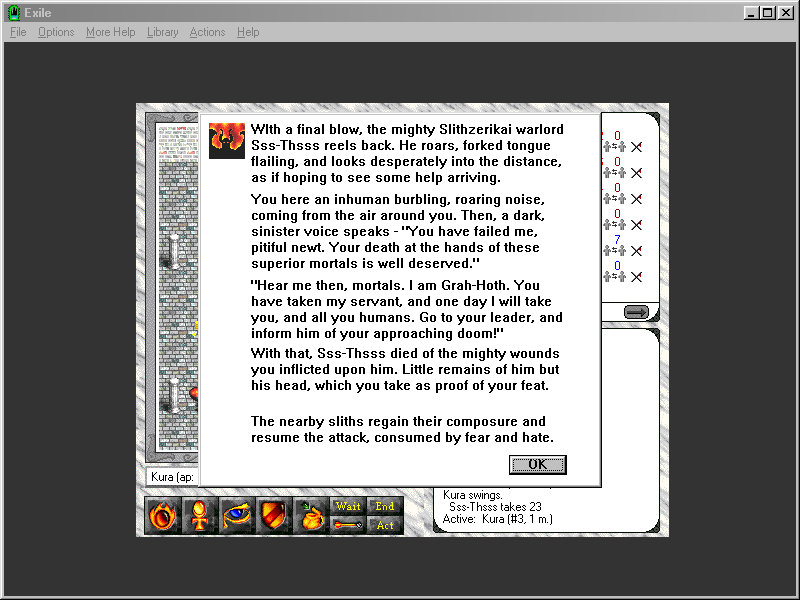Click the Exile application icon in title bar
Viewport: 800px width, 600px height.
pos(14,13)
